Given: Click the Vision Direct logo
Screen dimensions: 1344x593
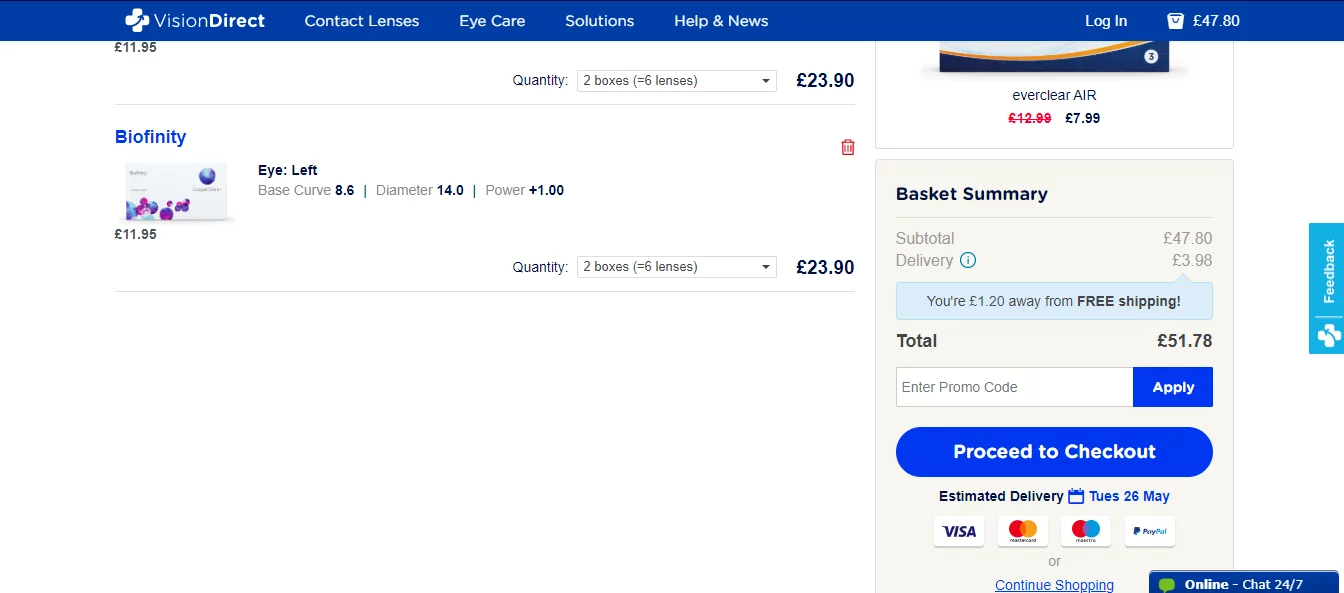Looking at the screenshot, I should pyautogui.click(x=195, y=20).
